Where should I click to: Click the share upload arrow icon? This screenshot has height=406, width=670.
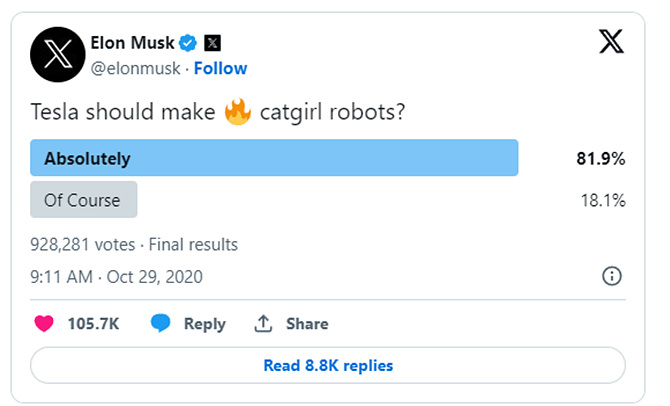click(264, 323)
